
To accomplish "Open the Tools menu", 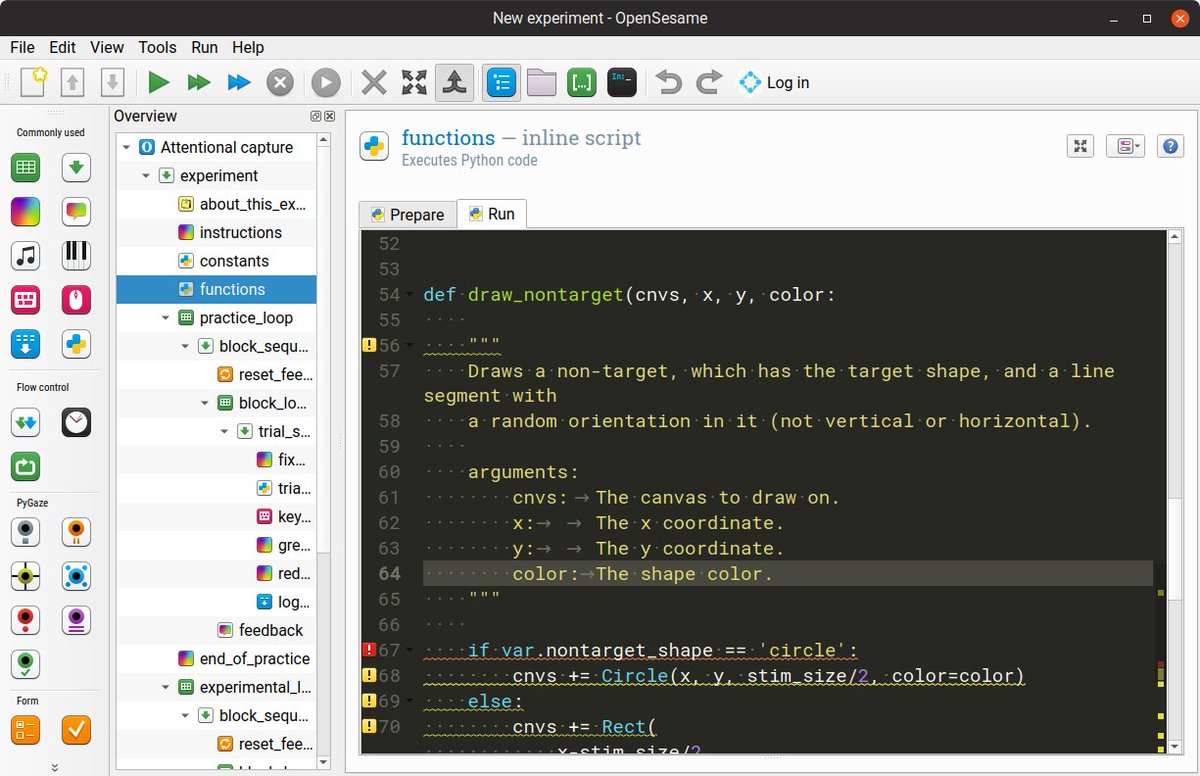I will click(157, 47).
